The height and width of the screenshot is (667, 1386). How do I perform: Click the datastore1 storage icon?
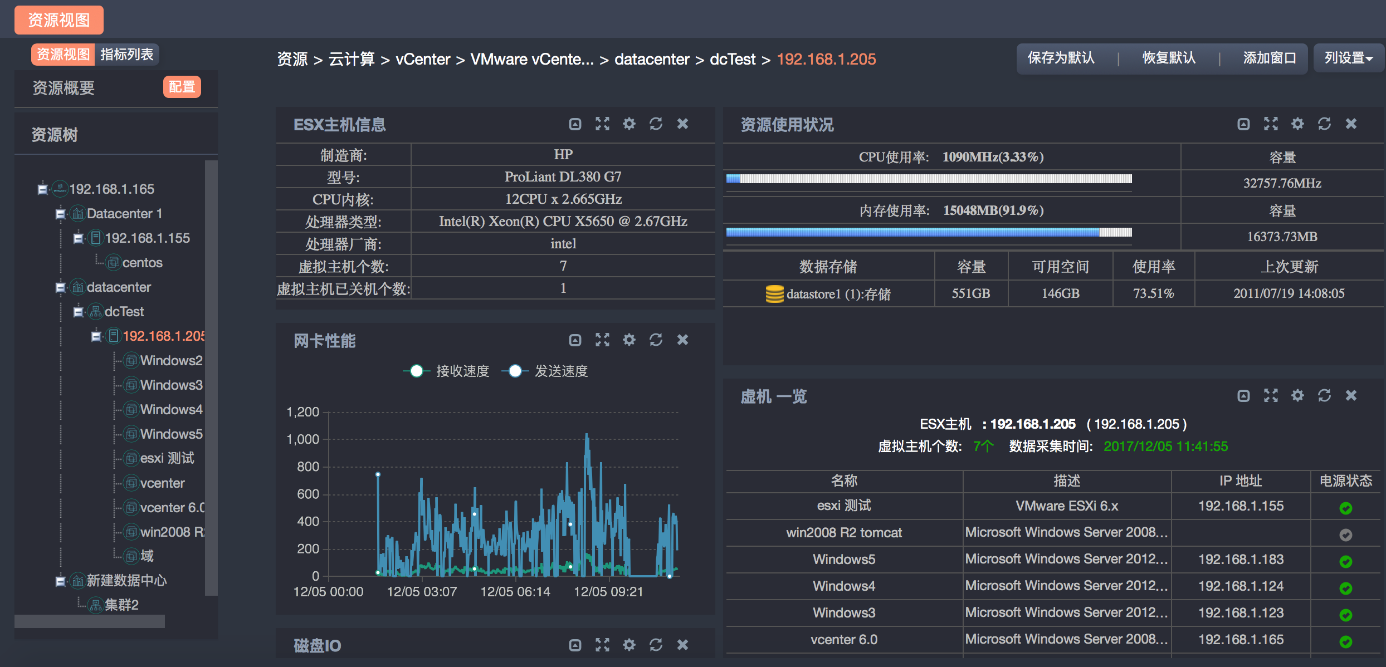[774, 294]
